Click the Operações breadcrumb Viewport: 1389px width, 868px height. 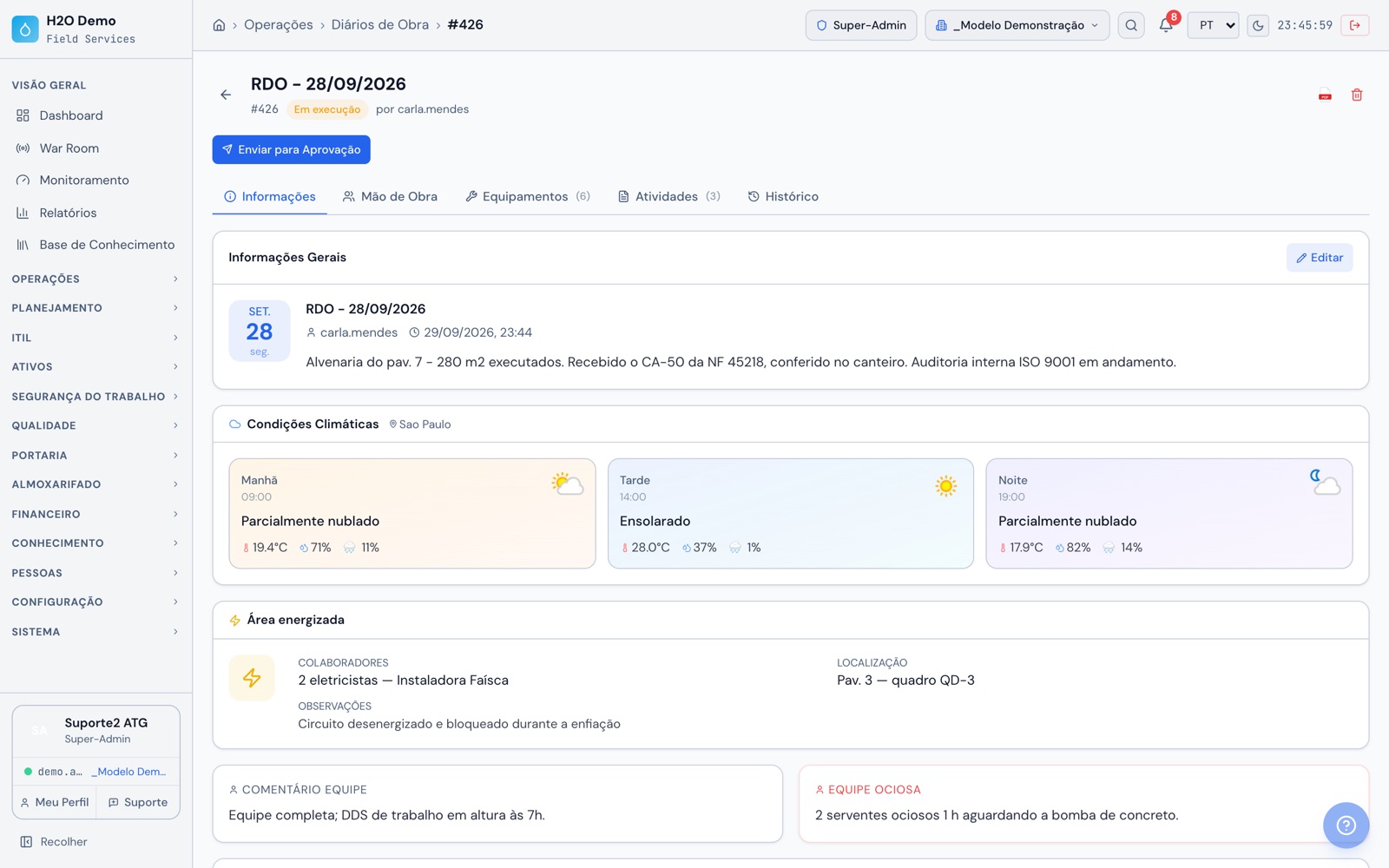[279, 25]
